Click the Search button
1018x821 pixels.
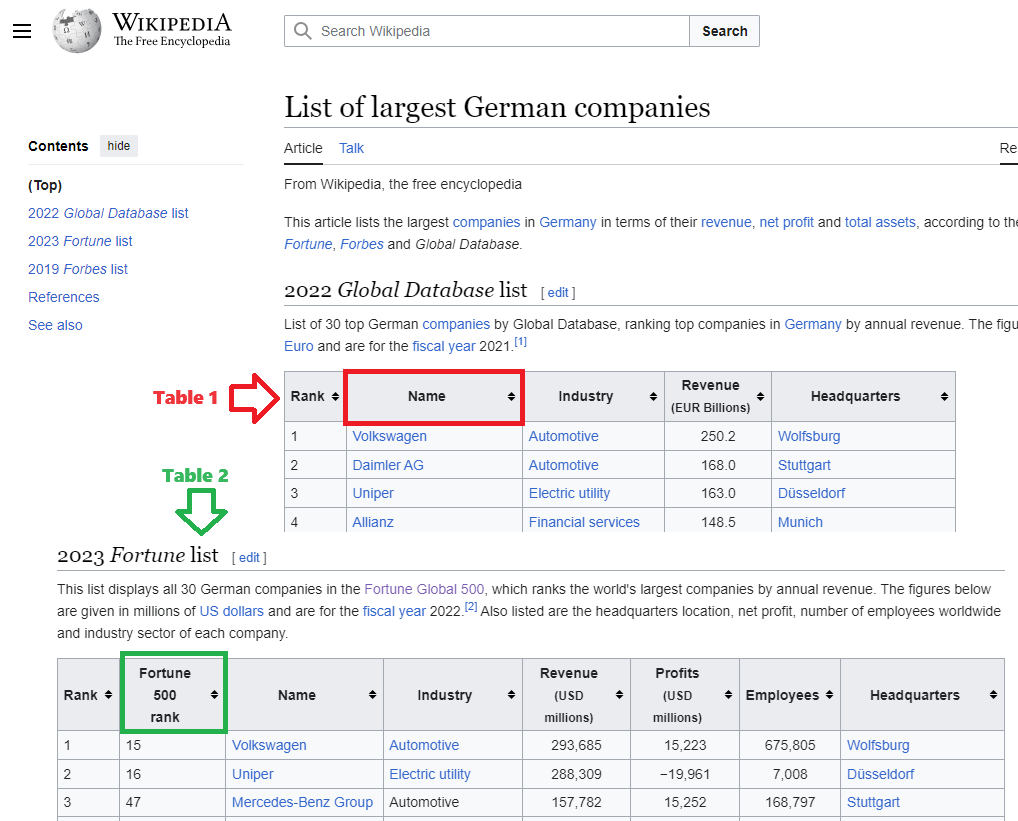tap(725, 31)
